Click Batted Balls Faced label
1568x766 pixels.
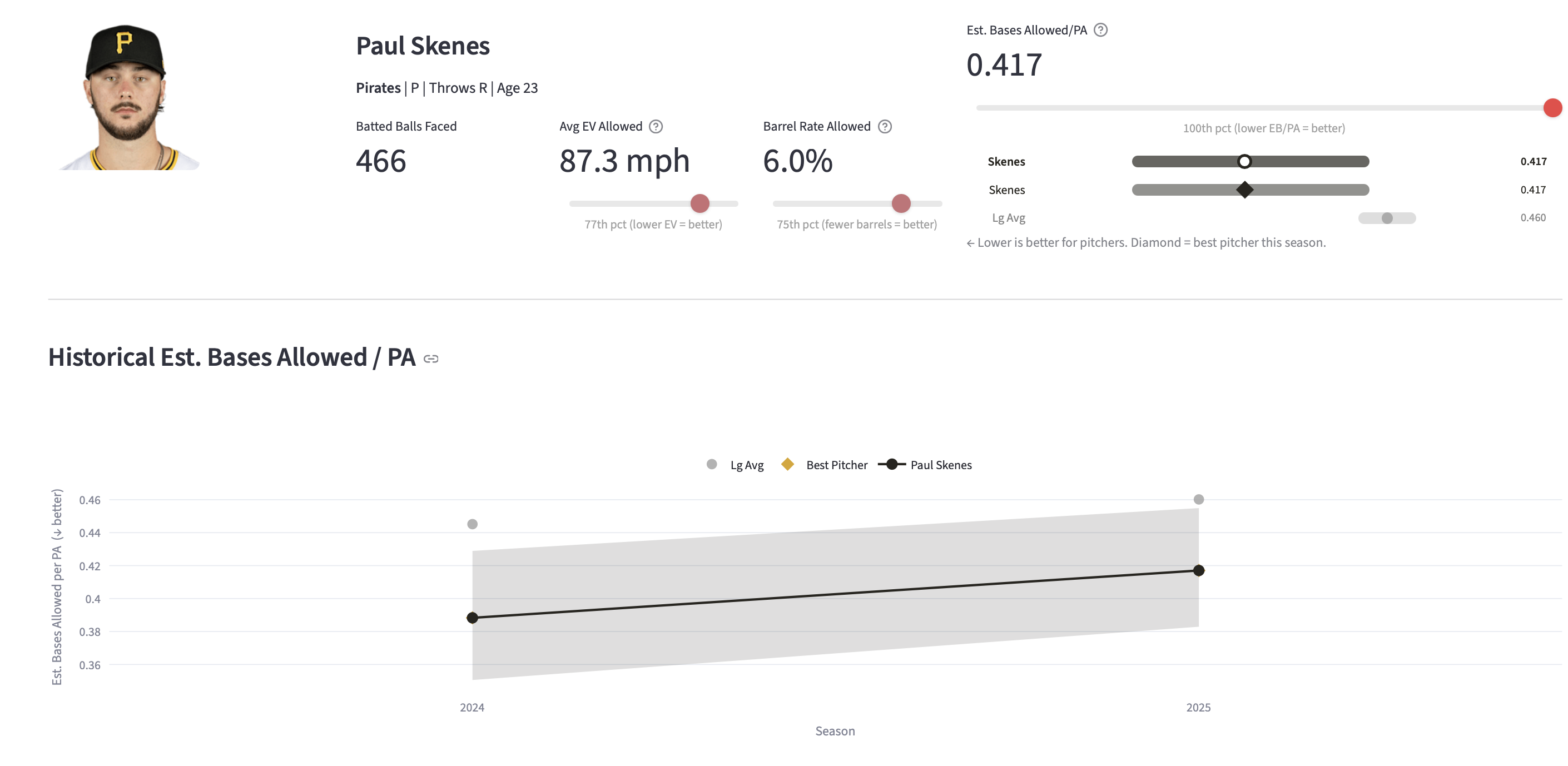coord(406,127)
